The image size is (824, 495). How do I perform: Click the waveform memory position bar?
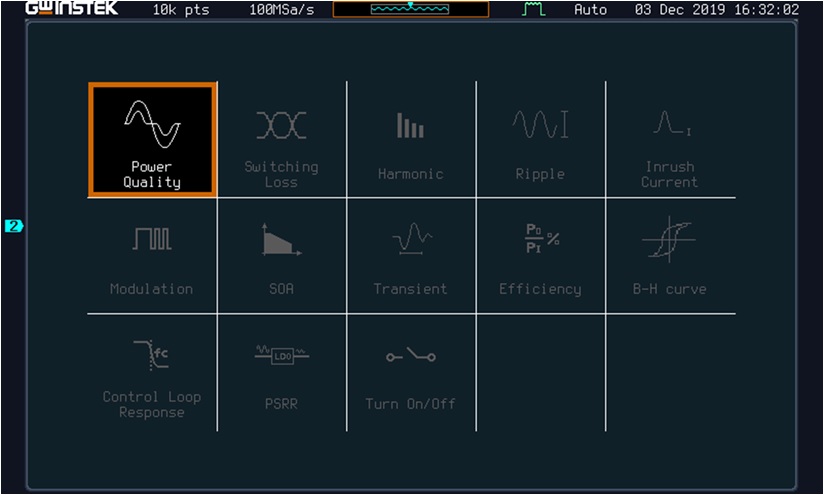pyautogui.click(x=411, y=9)
